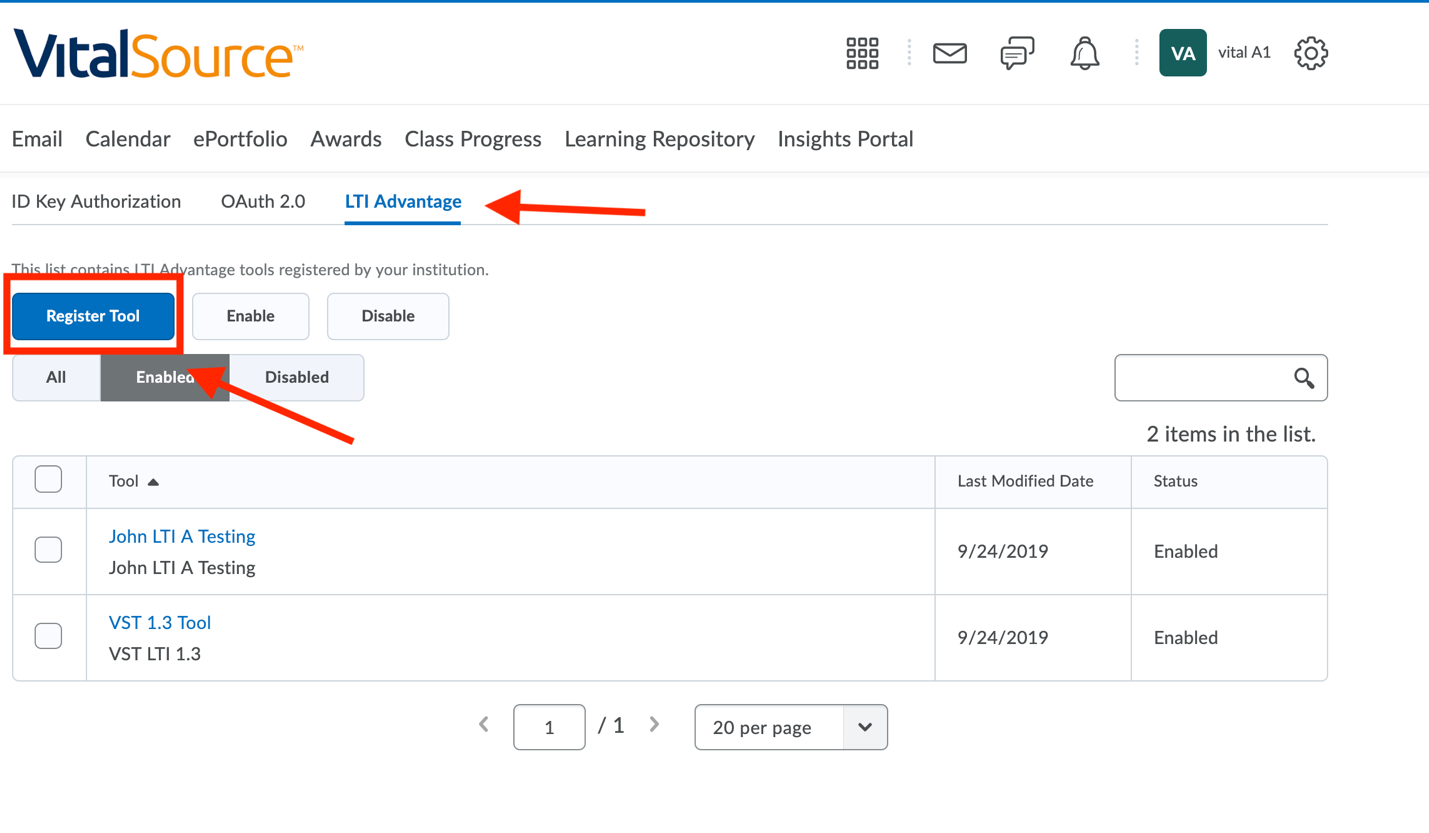Open the admin tools gear icon
The height and width of the screenshot is (833, 1429).
click(x=1311, y=53)
